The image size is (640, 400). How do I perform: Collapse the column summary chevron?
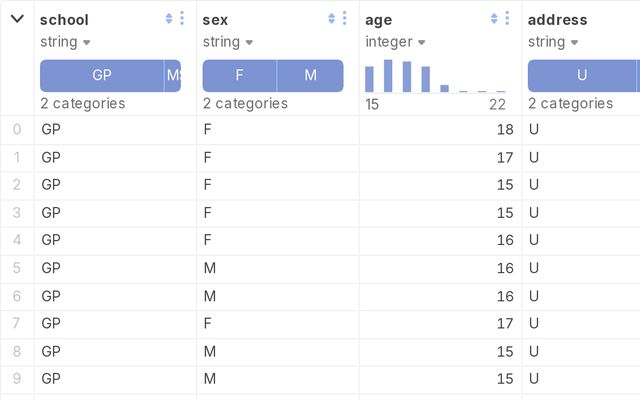click(x=17, y=19)
